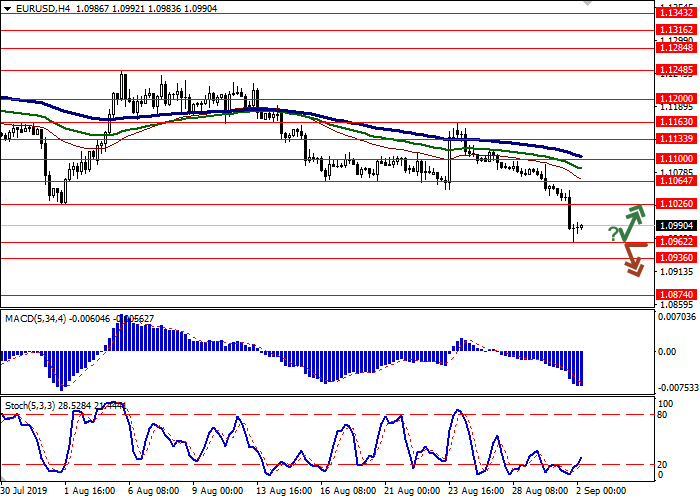Click the green question mark symbol

[x=613, y=234]
